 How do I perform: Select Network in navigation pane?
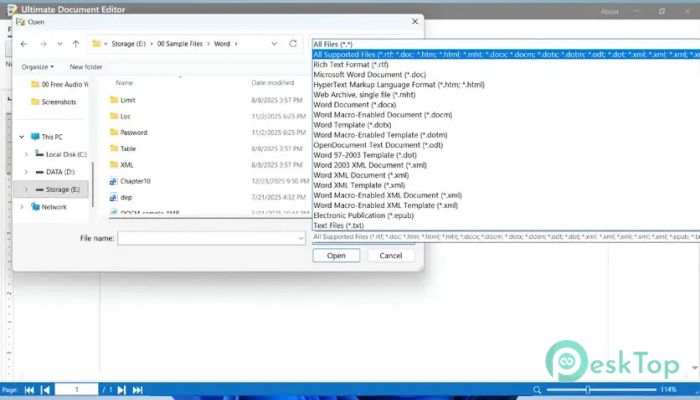[49, 207]
